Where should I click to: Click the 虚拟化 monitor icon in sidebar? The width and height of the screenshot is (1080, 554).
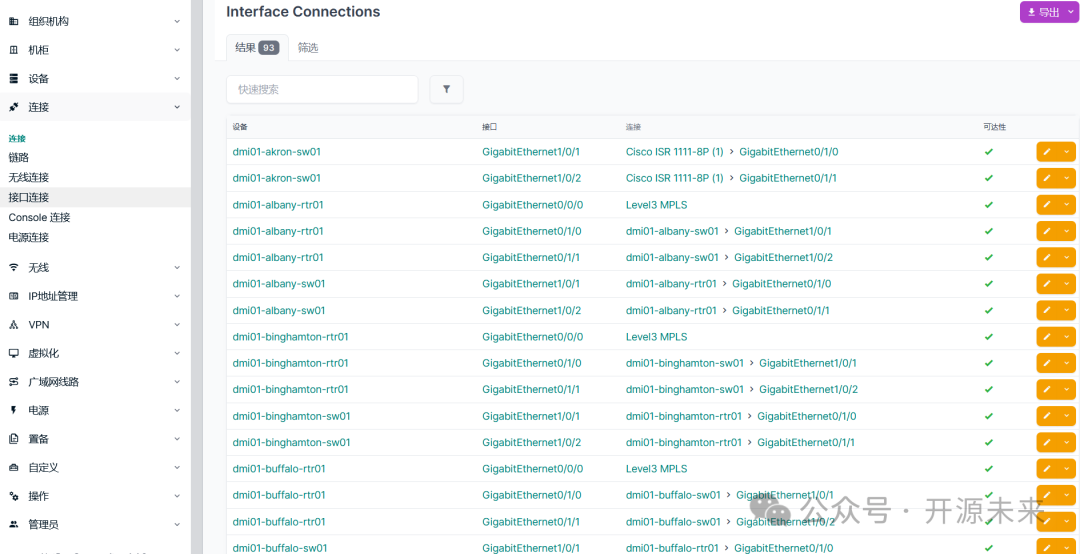tap(13, 353)
